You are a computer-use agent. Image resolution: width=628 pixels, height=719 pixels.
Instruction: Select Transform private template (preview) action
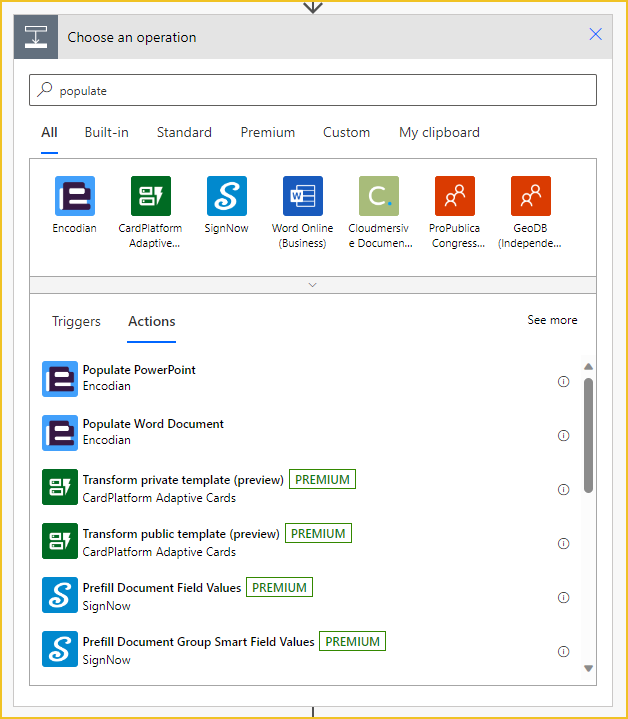point(306,487)
